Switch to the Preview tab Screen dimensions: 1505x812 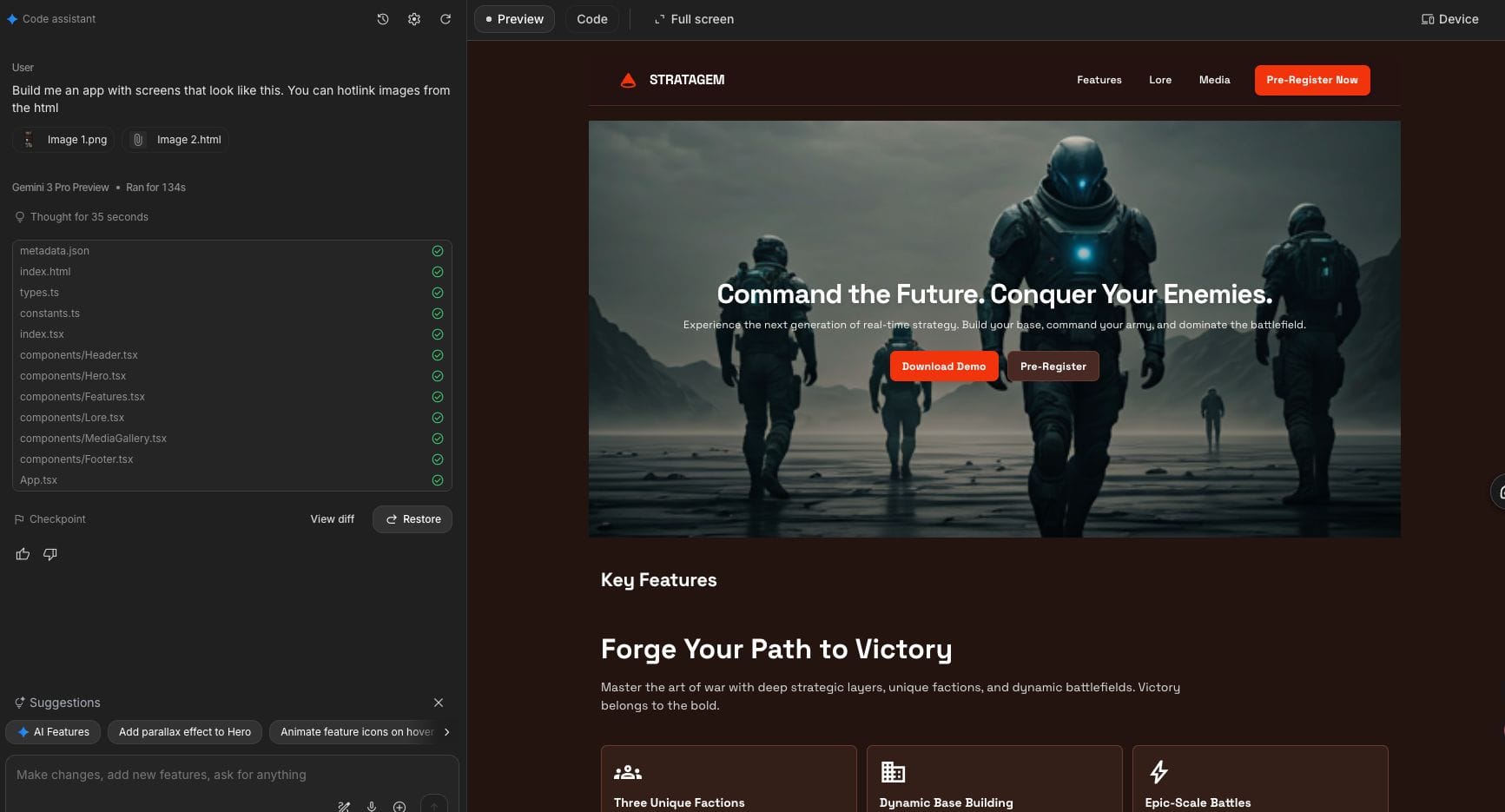click(x=514, y=19)
